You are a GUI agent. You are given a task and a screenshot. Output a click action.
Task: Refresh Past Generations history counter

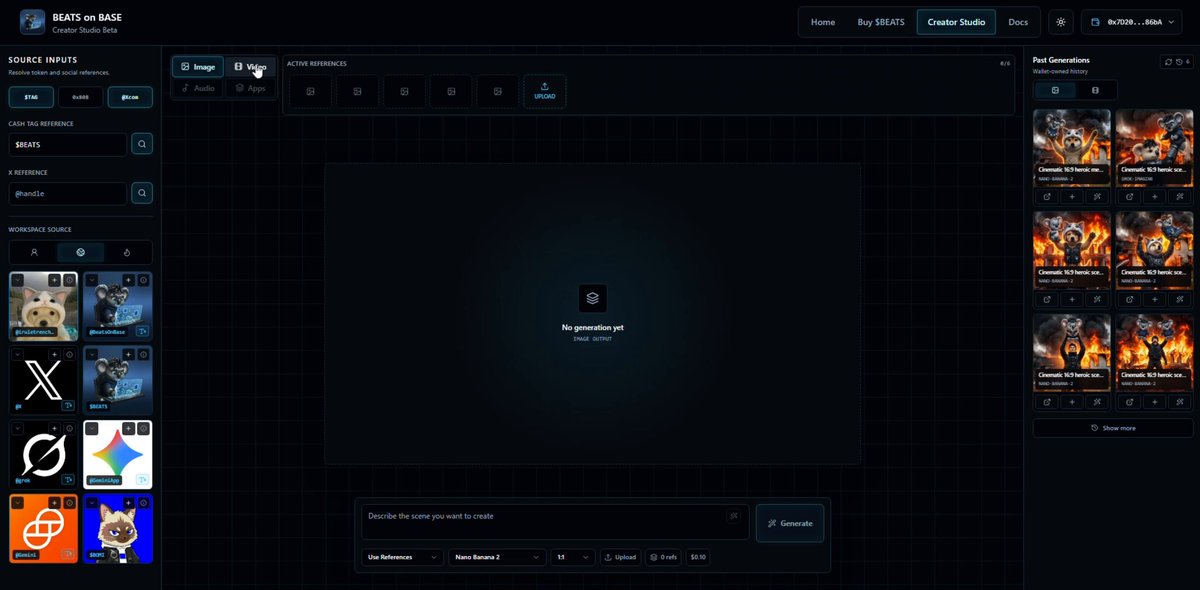point(1177,62)
